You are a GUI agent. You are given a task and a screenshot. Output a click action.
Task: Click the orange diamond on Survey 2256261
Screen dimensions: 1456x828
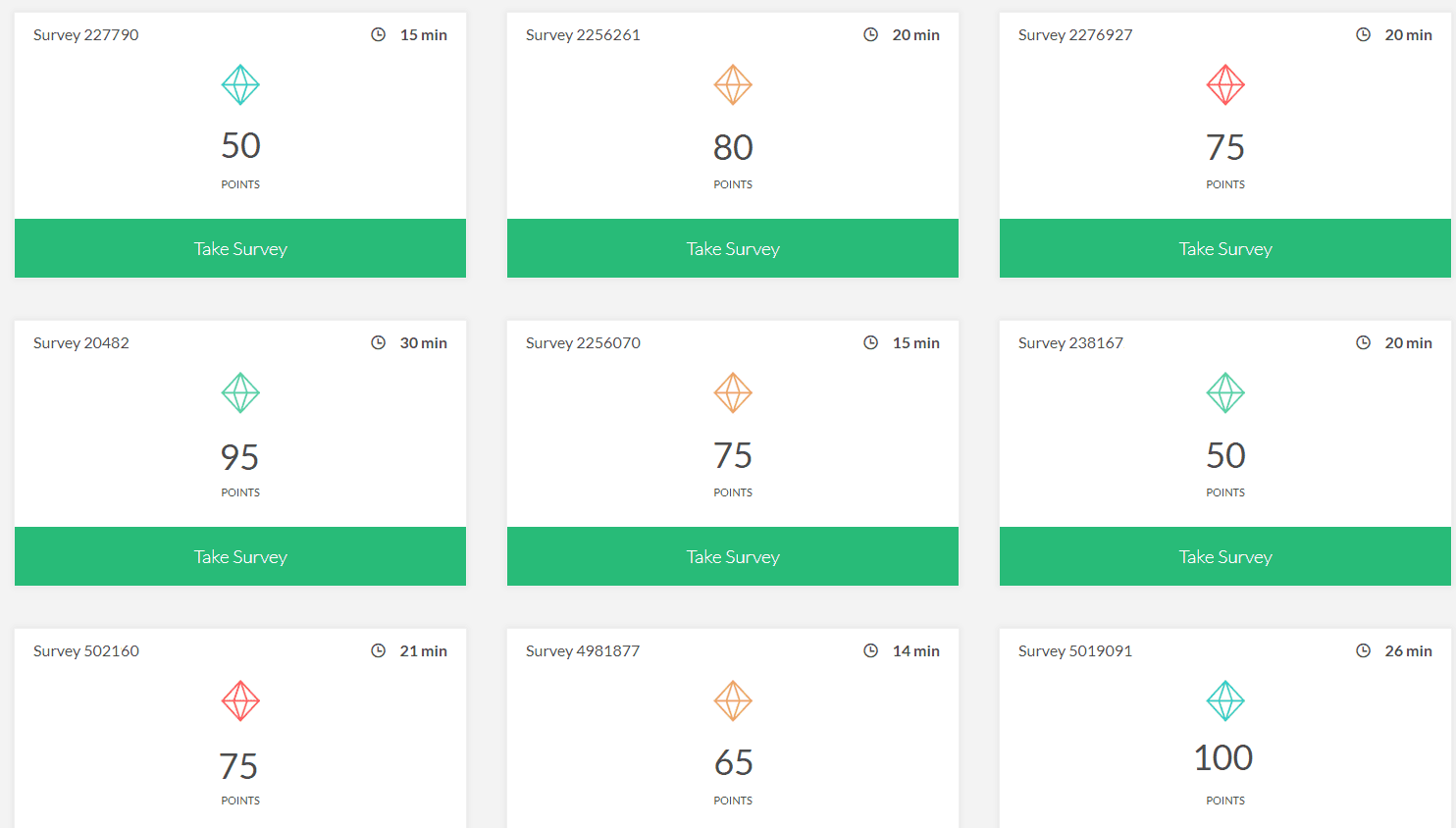click(733, 84)
